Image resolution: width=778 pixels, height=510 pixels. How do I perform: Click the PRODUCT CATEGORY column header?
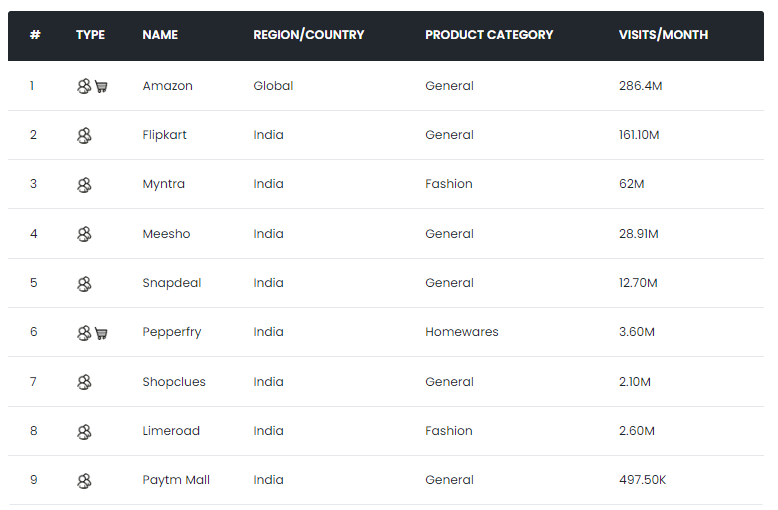pos(488,35)
